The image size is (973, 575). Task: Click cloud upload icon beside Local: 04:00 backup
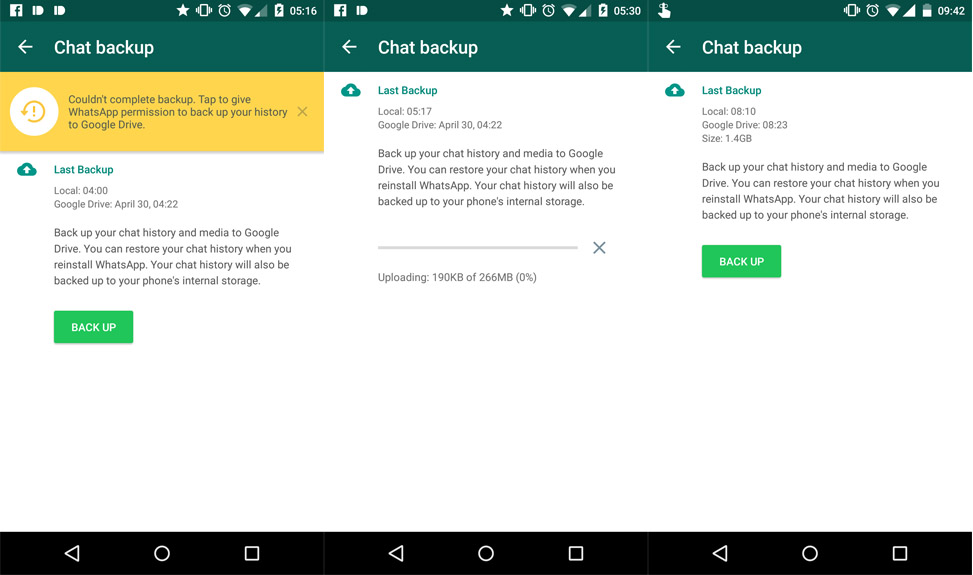coord(27,170)
